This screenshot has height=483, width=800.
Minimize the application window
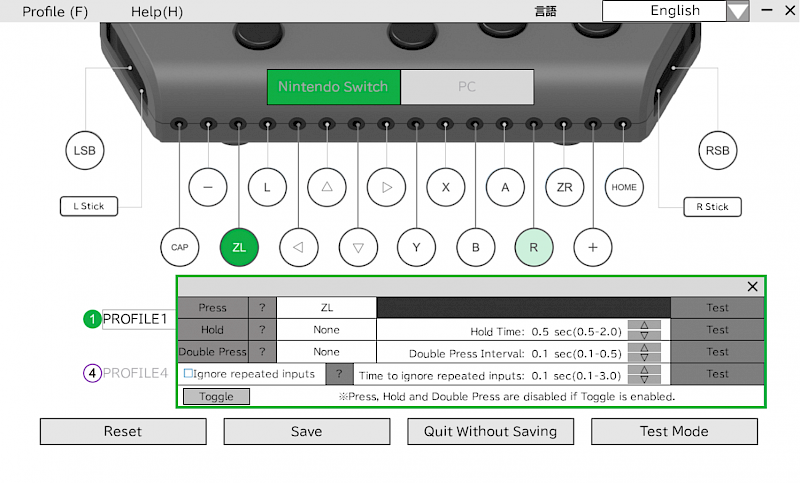pyautogui.click(x=766, y=10)
